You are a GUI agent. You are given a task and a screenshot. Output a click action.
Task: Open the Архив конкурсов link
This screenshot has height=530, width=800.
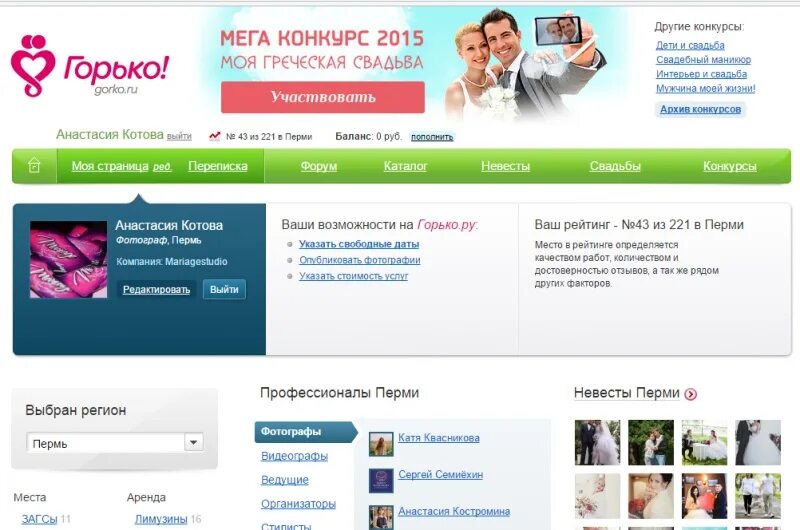coord(700,109)
